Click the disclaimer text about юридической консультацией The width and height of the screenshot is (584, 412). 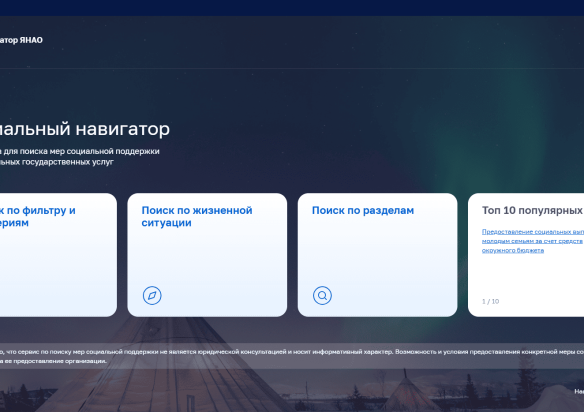pyautogui.click(x=292, y=356)
